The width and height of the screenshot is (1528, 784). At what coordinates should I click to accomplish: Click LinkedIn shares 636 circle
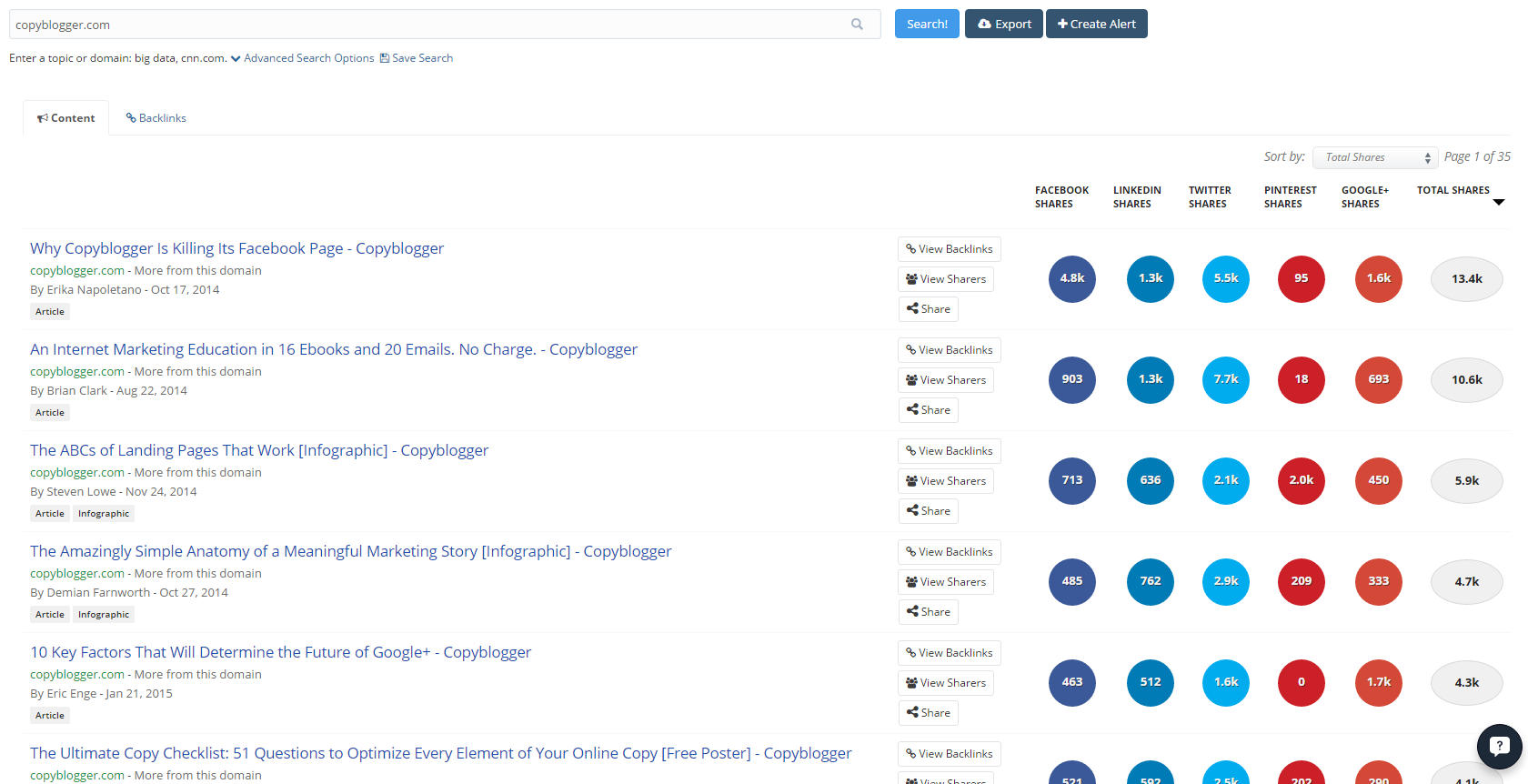tap(1151, 481)
